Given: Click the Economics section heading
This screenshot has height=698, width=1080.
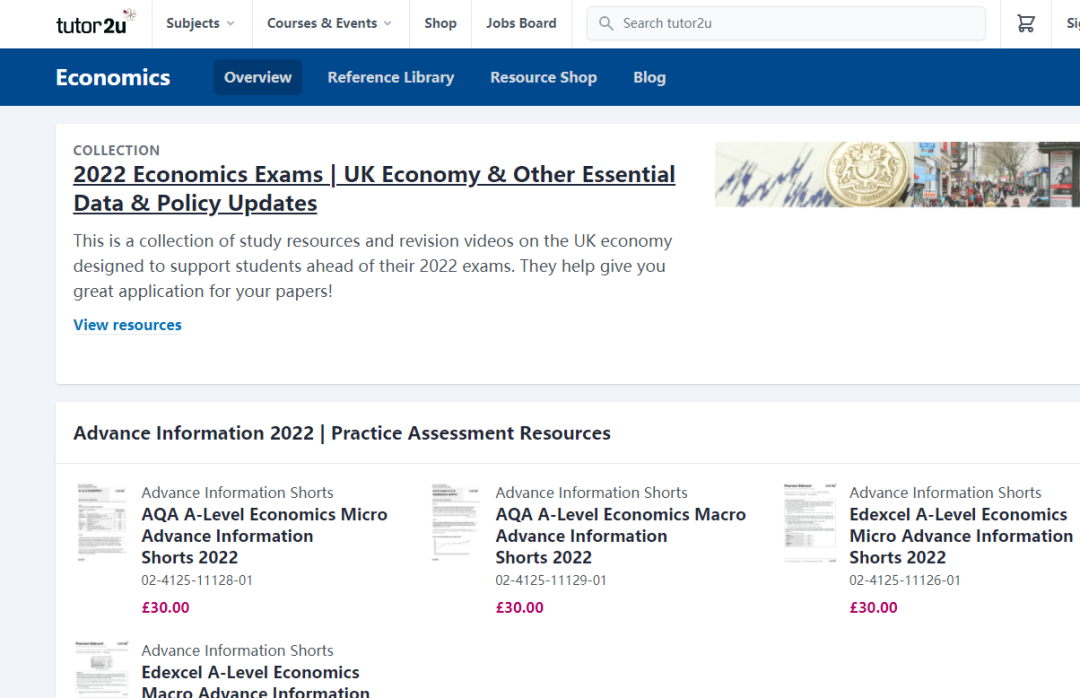Looking at the screenshot, I should point(113,77).
